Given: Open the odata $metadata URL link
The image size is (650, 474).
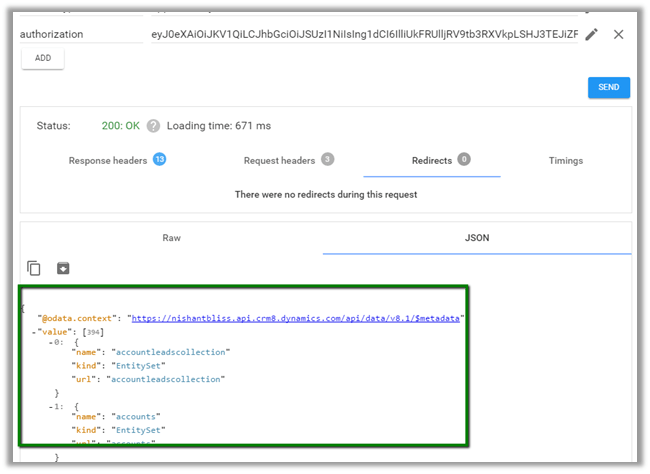Looking at the screenshot, I should coord(297,318).
